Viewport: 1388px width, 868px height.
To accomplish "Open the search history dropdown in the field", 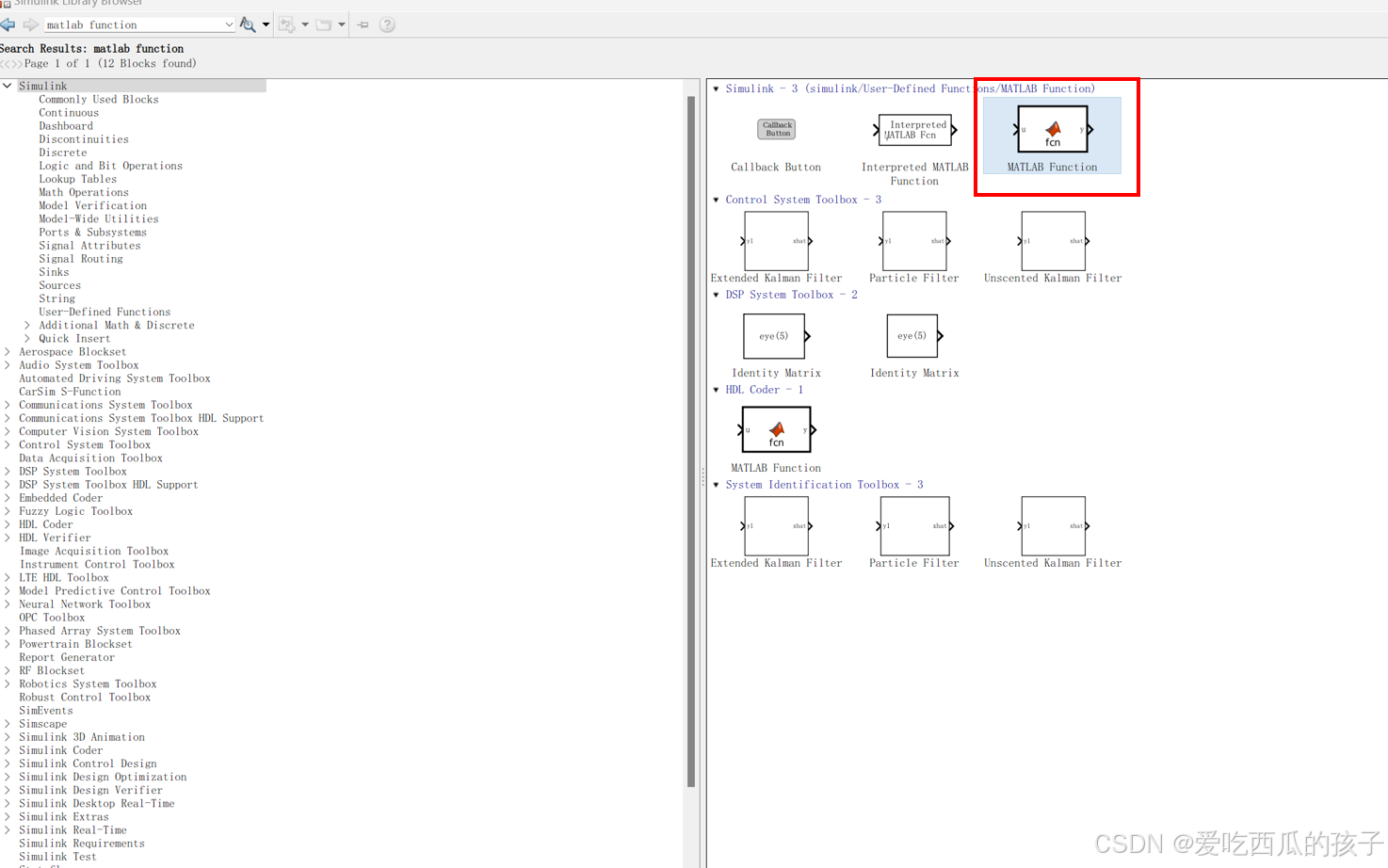I will tap(229, 24).
